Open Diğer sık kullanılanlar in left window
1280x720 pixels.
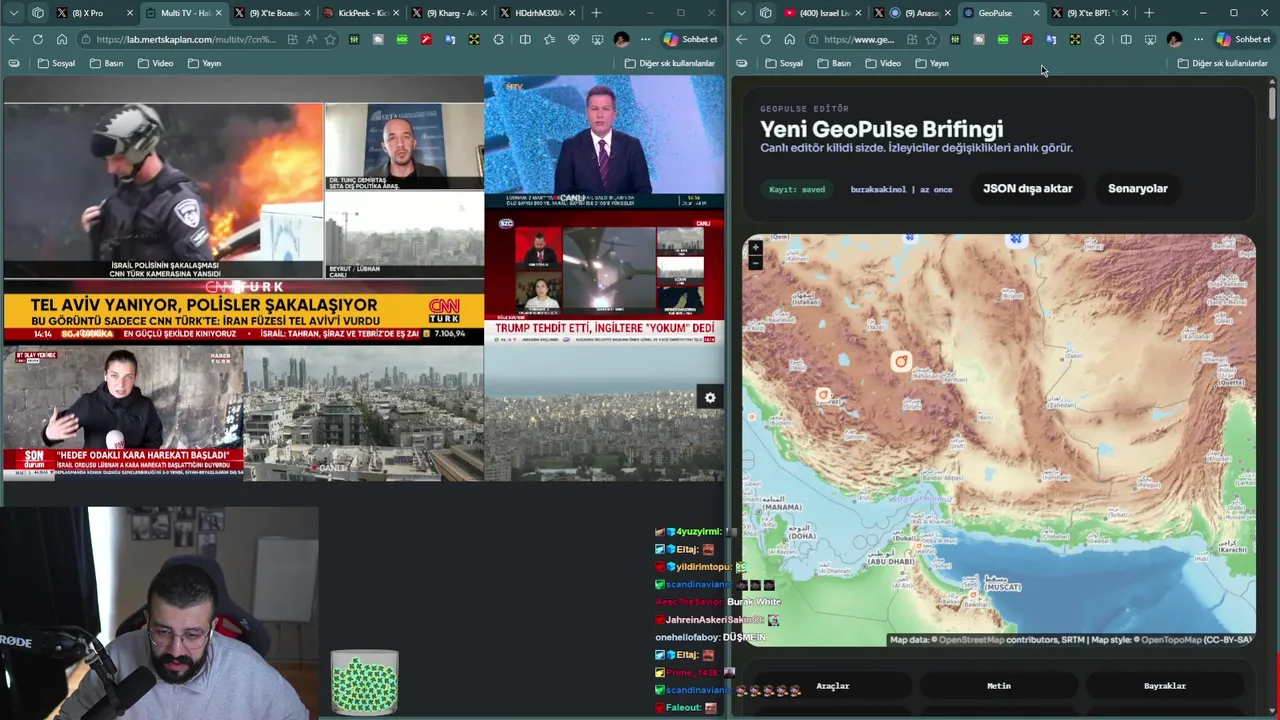pos(670,63)
